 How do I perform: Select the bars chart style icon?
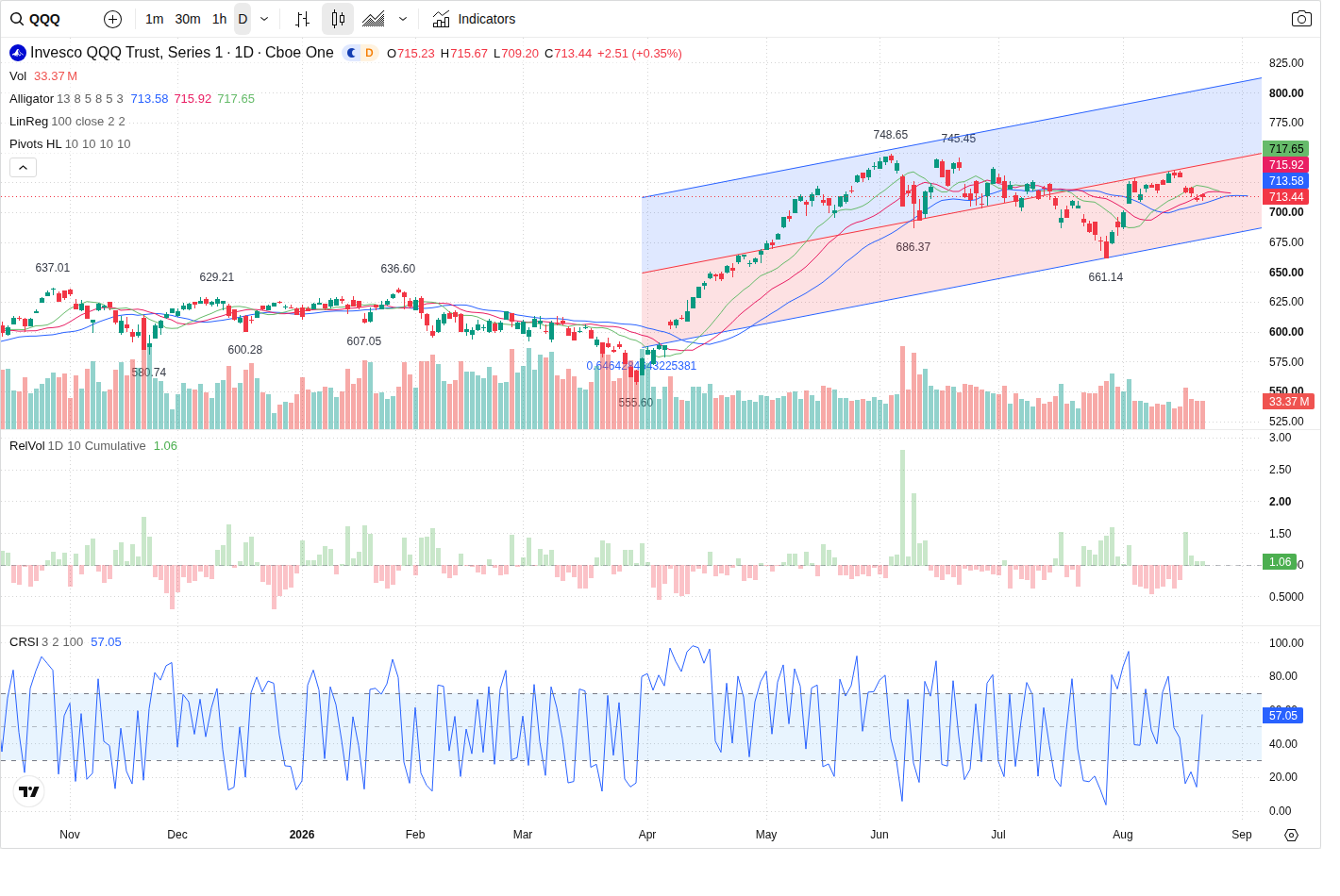click(302, 19)
